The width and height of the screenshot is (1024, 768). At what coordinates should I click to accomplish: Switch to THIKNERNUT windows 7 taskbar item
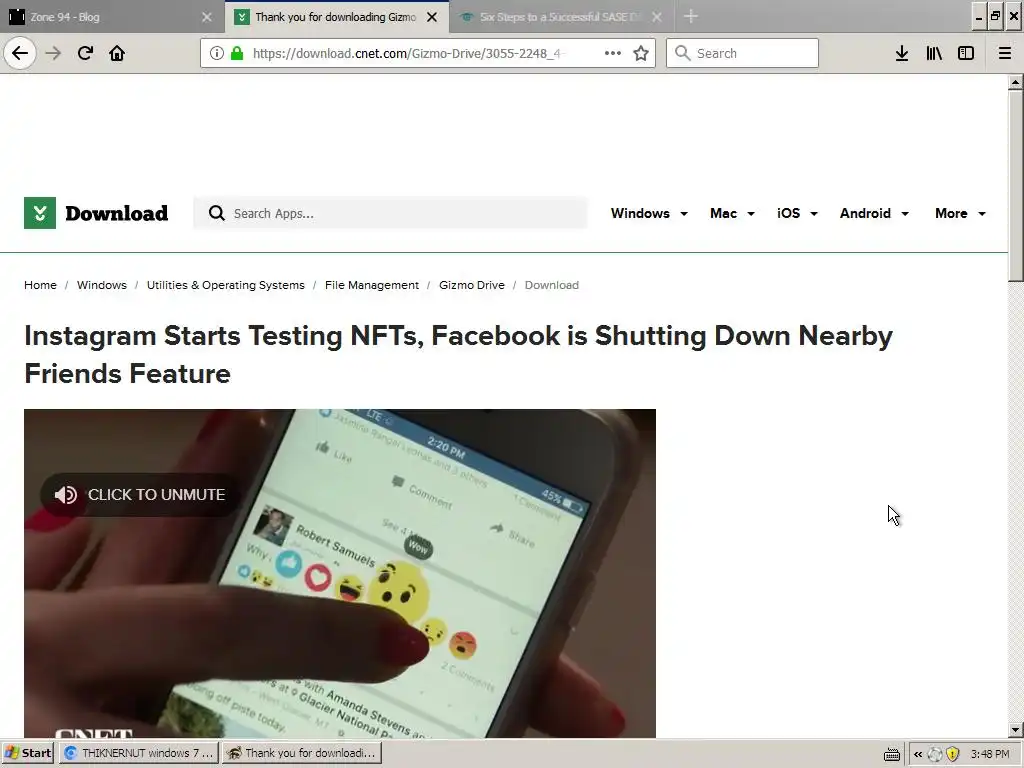139,753
